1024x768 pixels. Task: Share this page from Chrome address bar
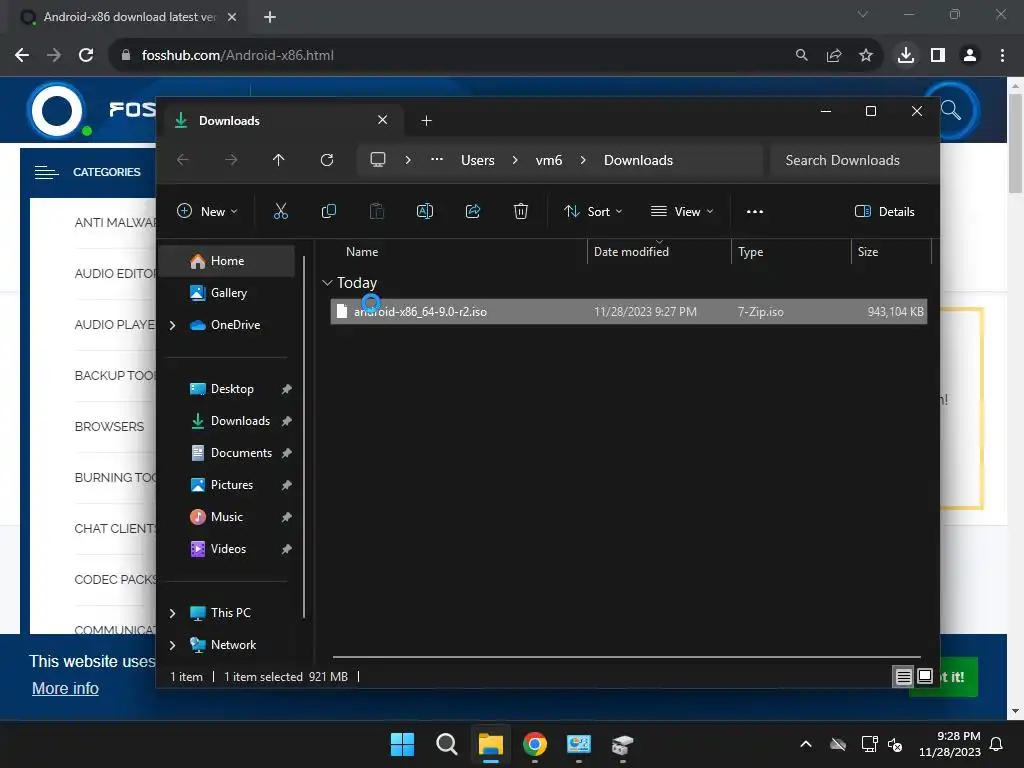click(833, 56)
